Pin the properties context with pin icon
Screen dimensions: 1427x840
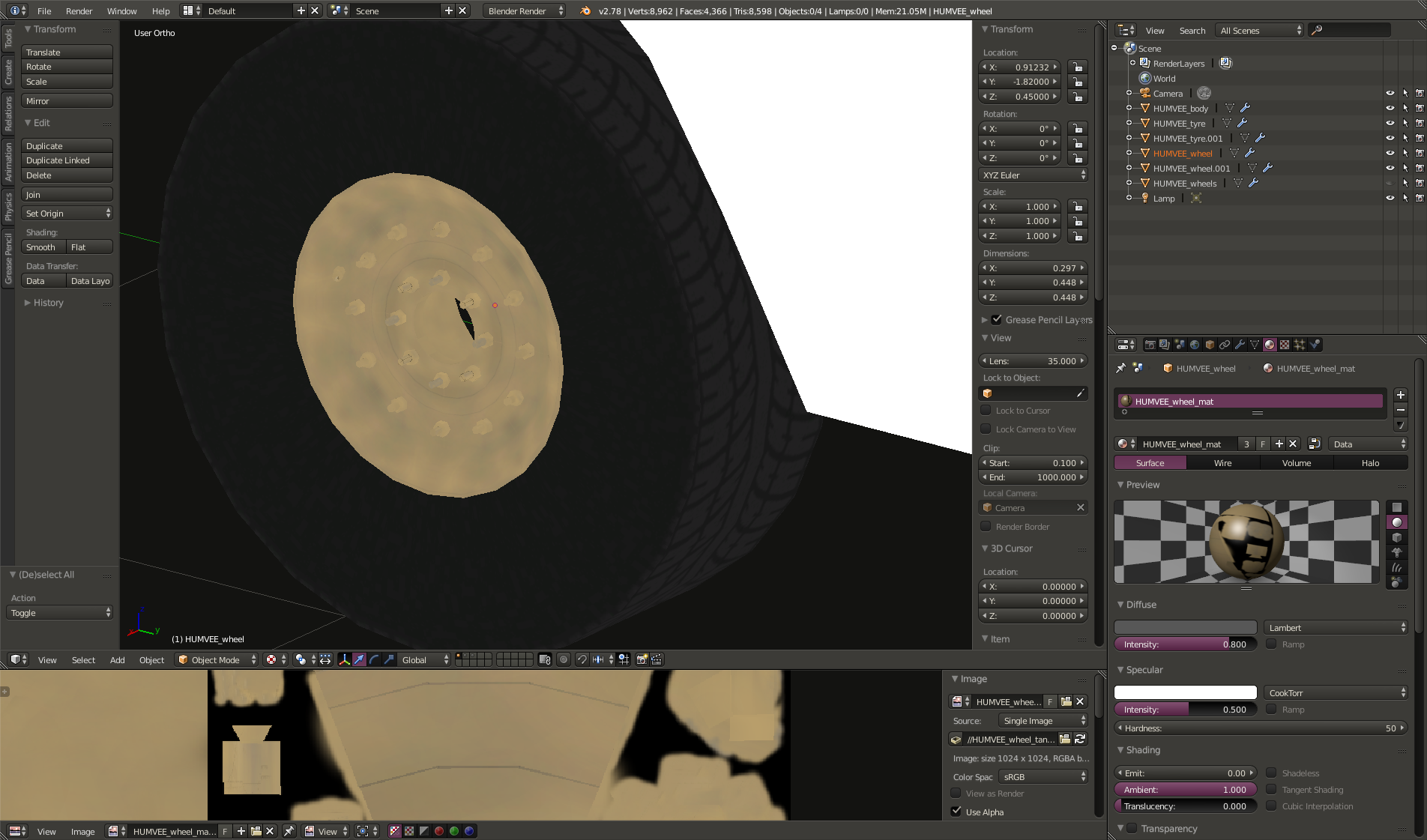tap(1120, 368)
